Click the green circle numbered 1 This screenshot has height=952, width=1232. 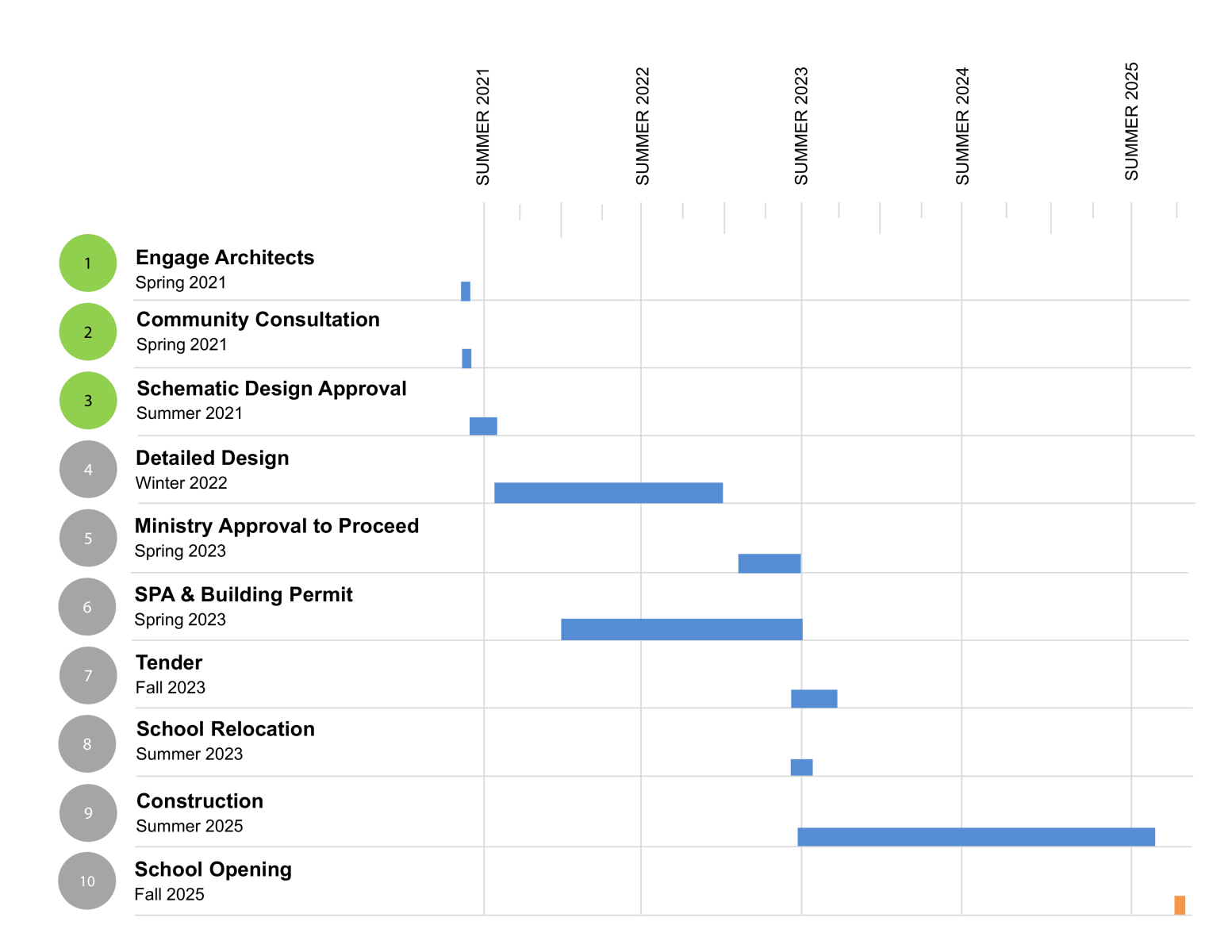(x=88, y=263)
